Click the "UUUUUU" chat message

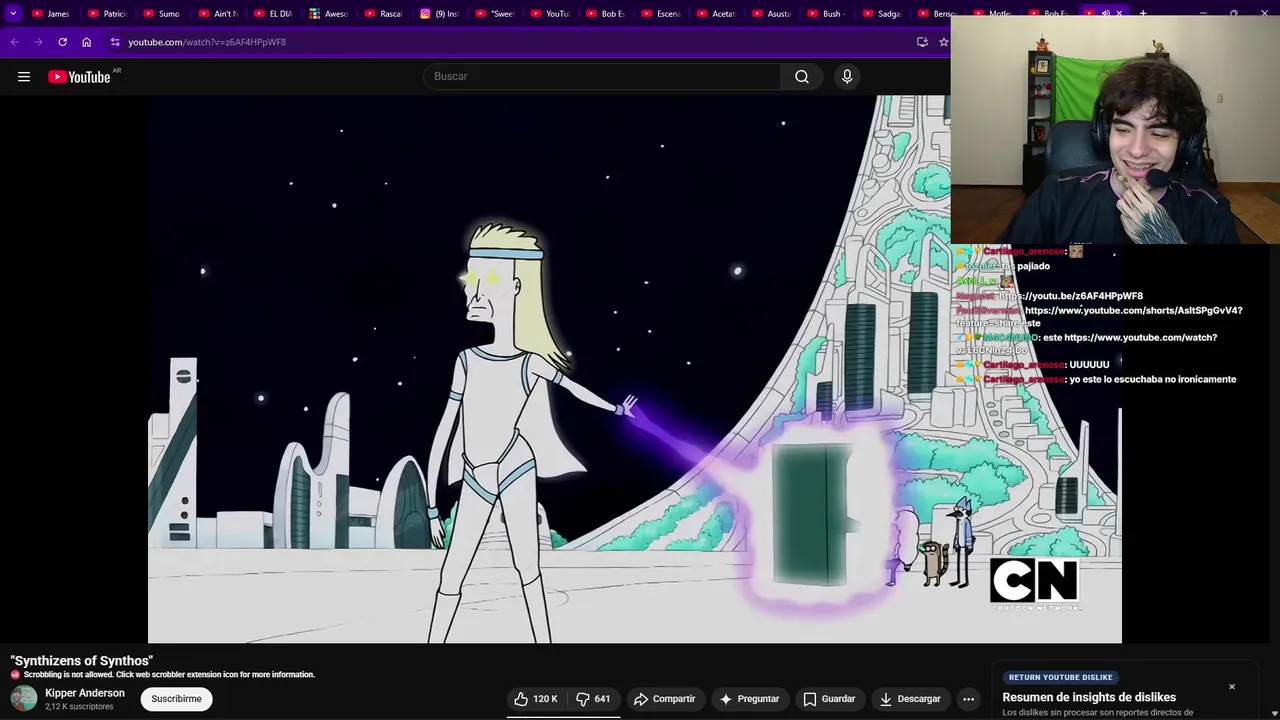(1089, 365)
